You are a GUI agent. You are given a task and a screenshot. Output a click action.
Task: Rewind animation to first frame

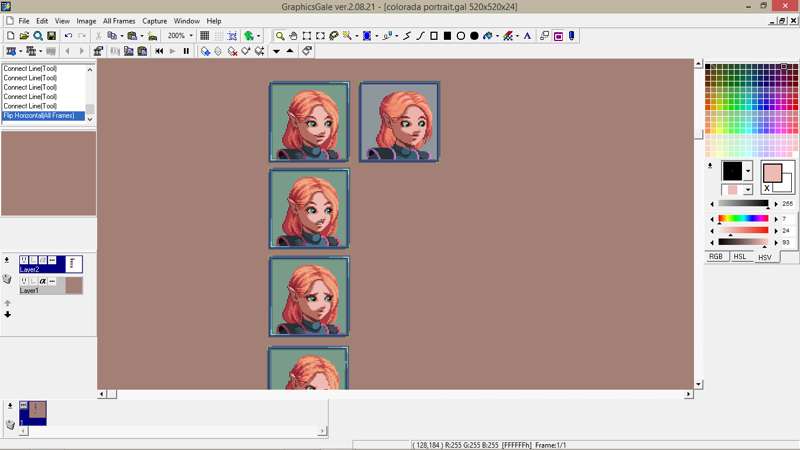click(159, 51)
